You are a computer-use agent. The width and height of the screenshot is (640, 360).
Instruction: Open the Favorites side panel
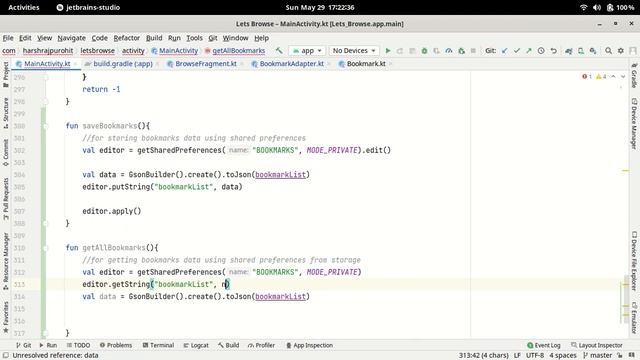click(x=6, y=317)
